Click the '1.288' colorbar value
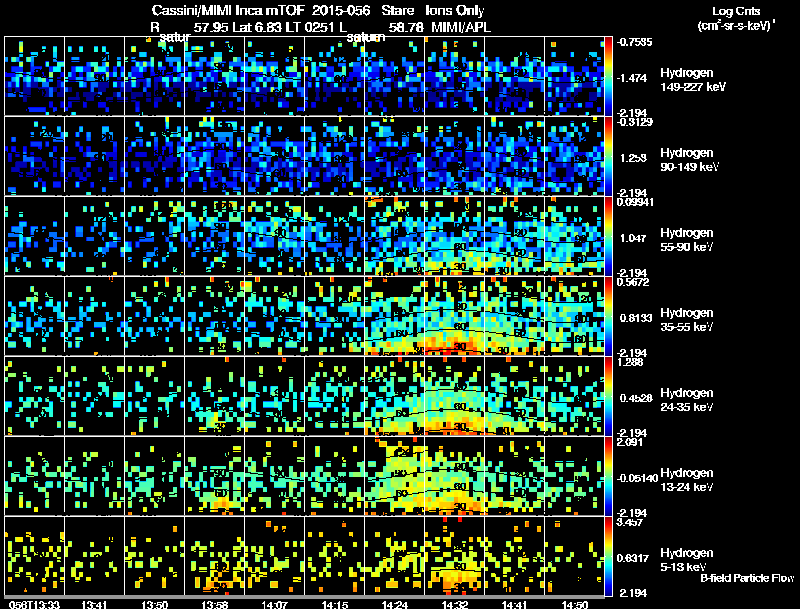Screen dimensions: 800x609 (630, 362)
